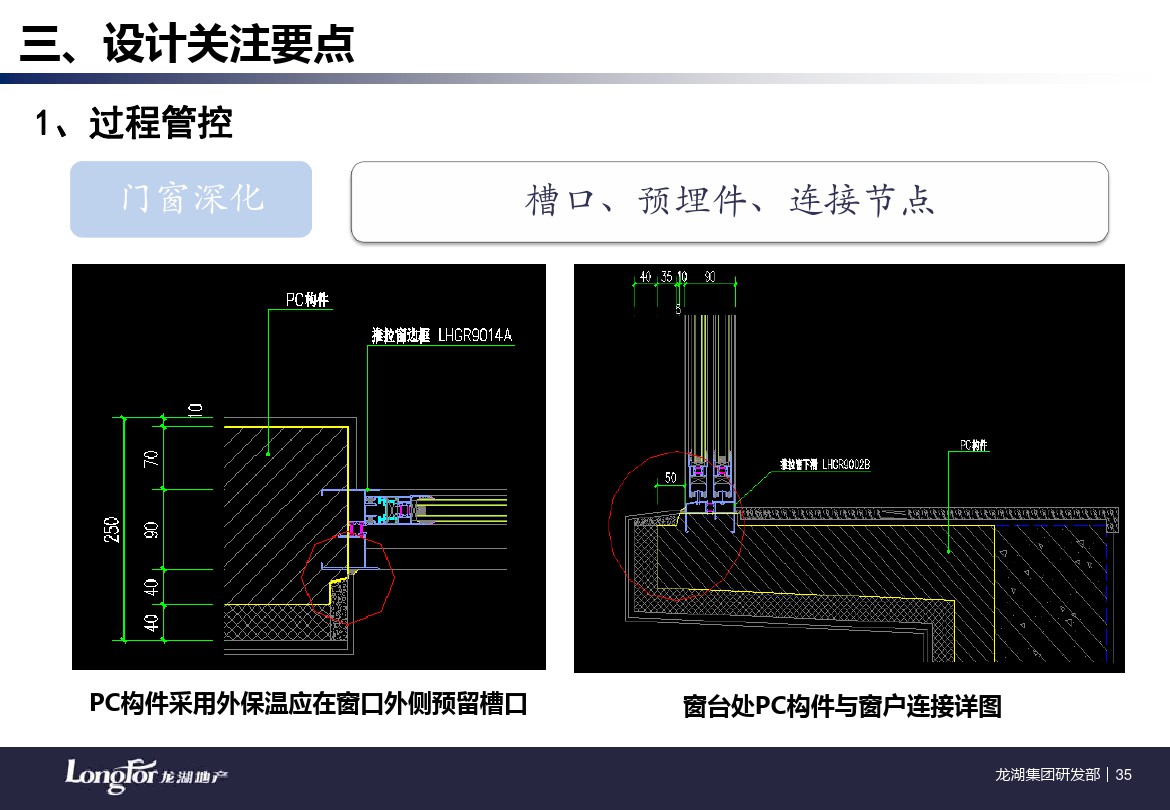Select the subheading 1、过程管控
The width and height of the screenshot is (1170, 810).
134,122
